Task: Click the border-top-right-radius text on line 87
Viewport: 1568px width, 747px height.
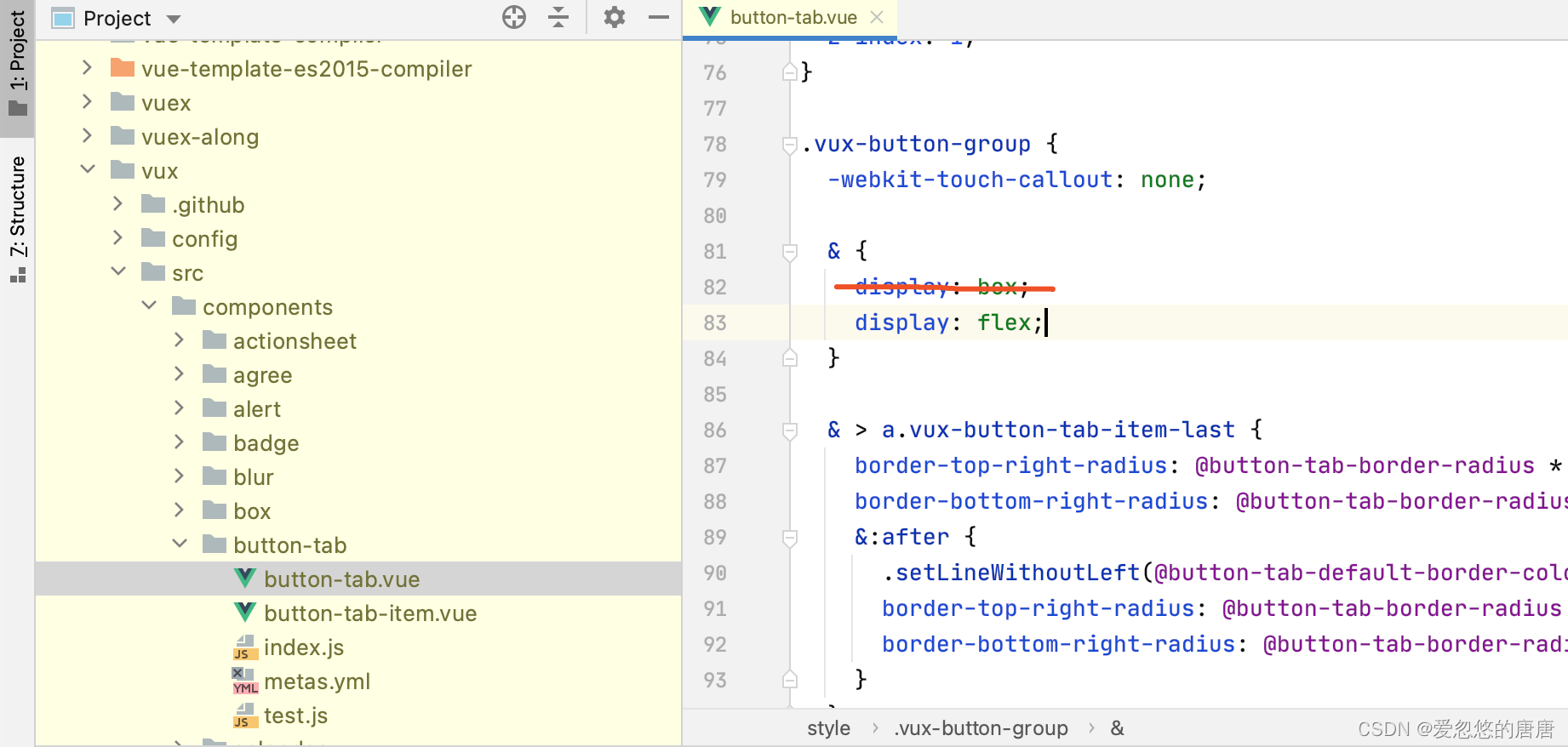Action: coord(1010,465)
